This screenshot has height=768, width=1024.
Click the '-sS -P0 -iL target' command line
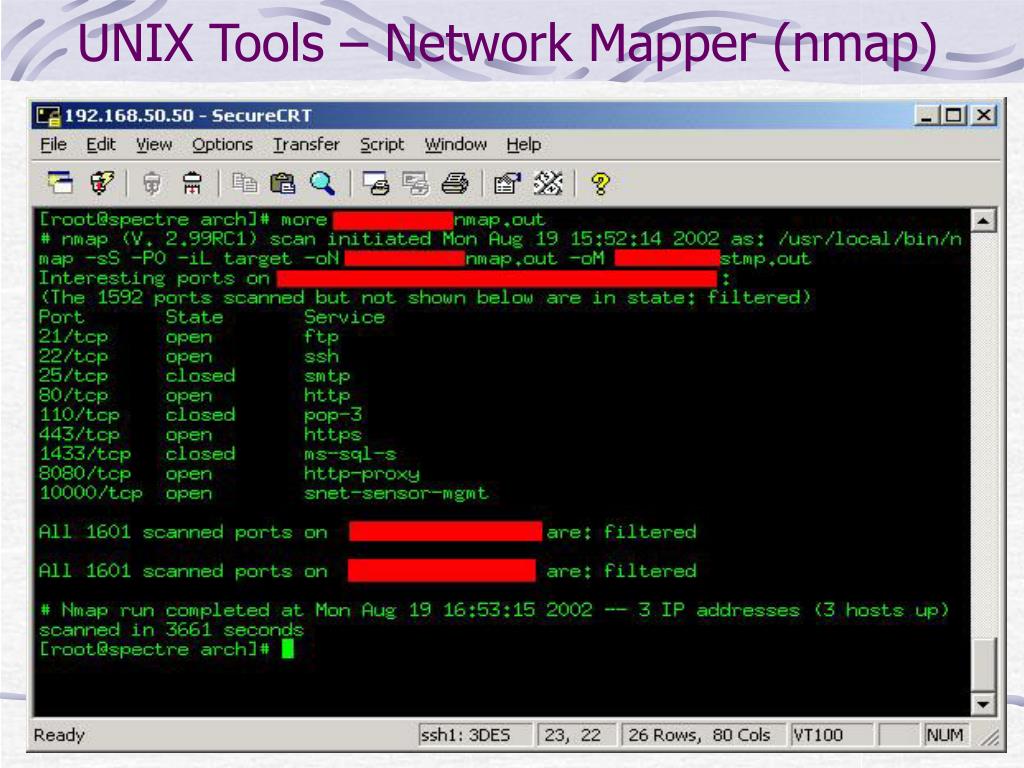[x=424, y=259]
